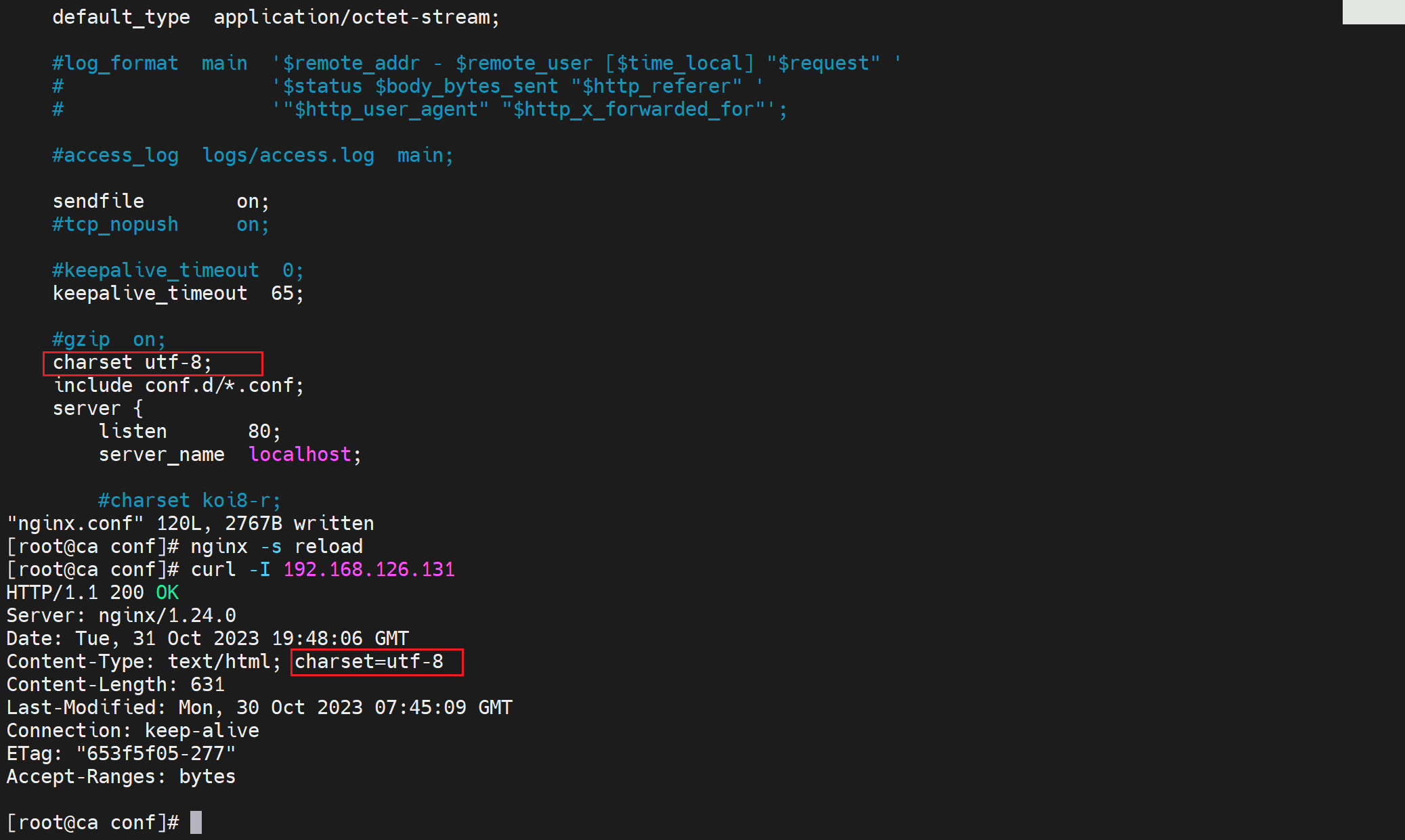Click the terminal cursor block at the prompt
The width and height of the screenshot is (1405, 840).
(x=196, y=822)
